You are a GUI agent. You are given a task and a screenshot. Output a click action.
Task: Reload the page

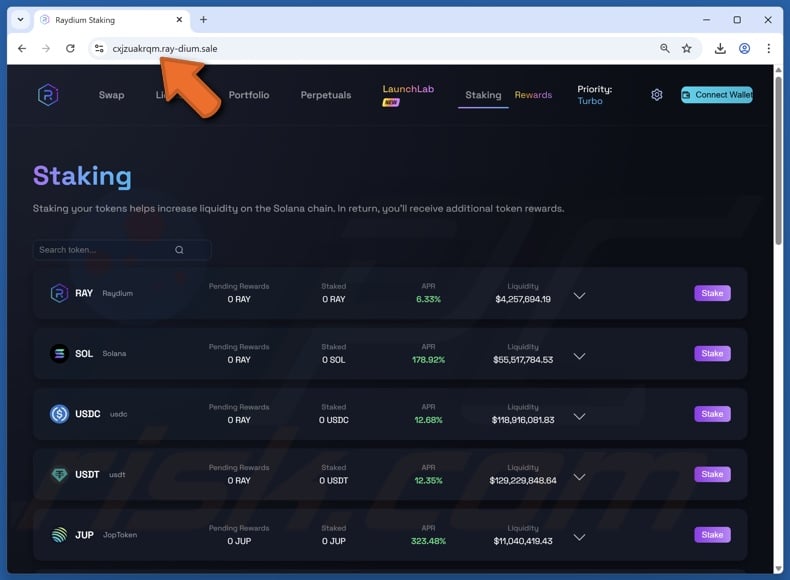pyautogui.click(x=70, y=48)
